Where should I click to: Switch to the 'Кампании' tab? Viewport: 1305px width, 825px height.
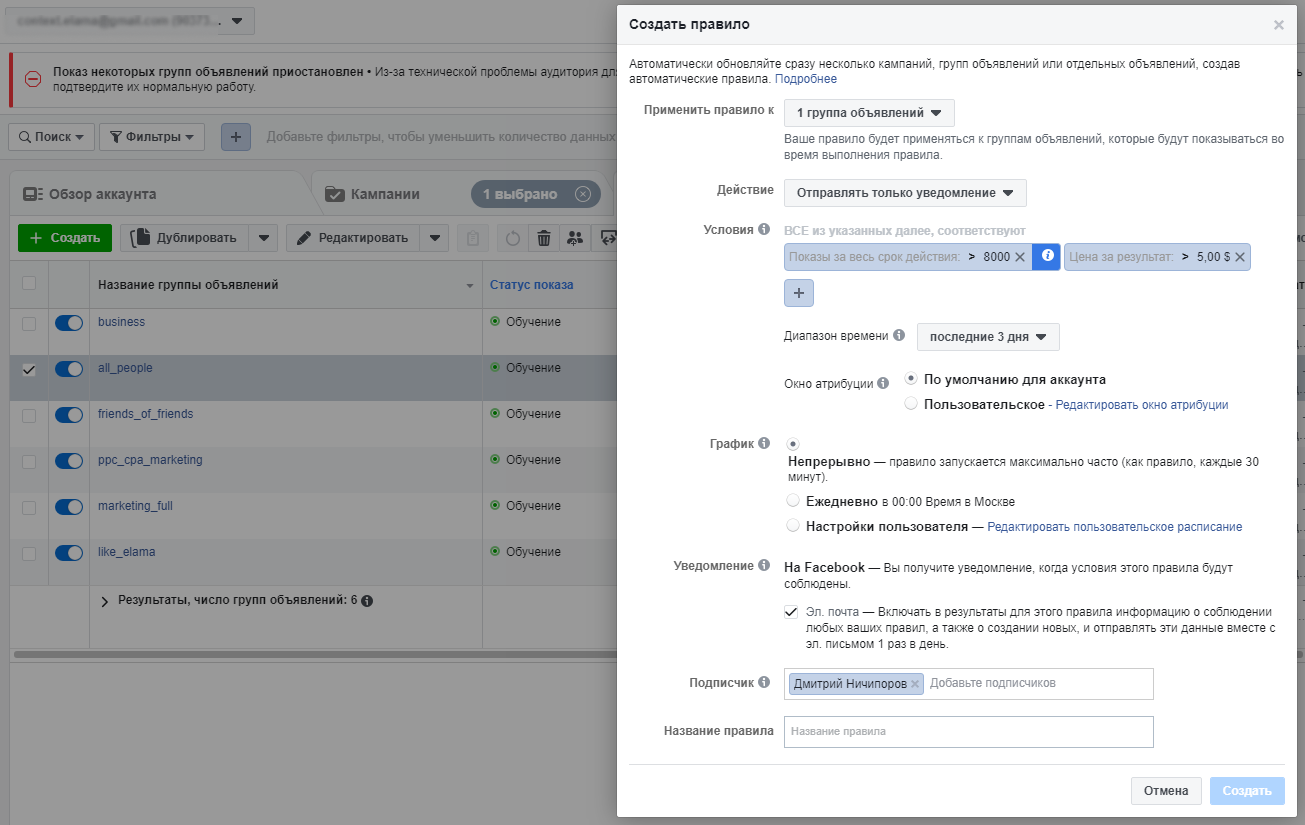(385, 194)
